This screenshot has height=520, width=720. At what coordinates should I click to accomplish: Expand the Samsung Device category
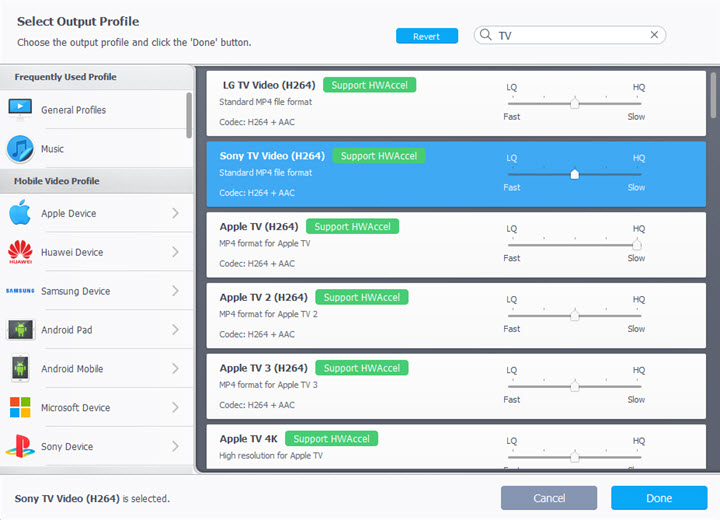pos(175,291)
